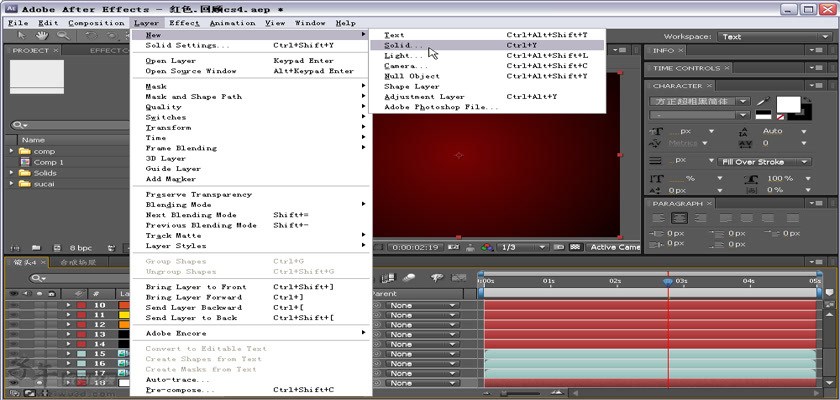Click the brainstorm icon in timeline

click(x=437, y=277)
